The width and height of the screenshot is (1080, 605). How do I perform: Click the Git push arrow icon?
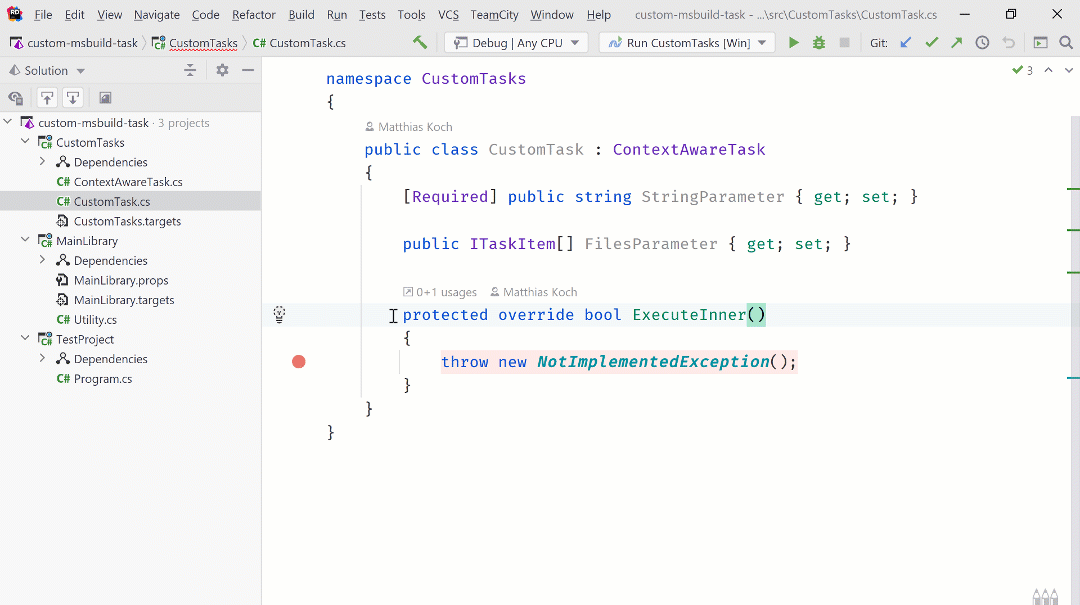[957, 43]
